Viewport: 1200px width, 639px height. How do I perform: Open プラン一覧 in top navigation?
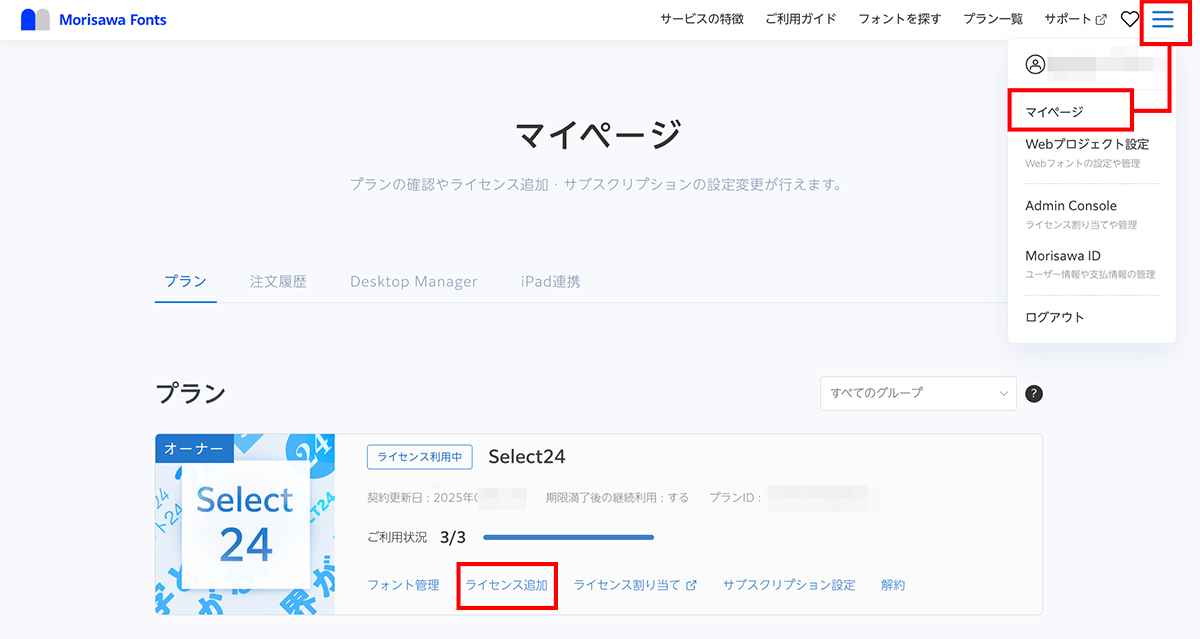coord(993,19)
